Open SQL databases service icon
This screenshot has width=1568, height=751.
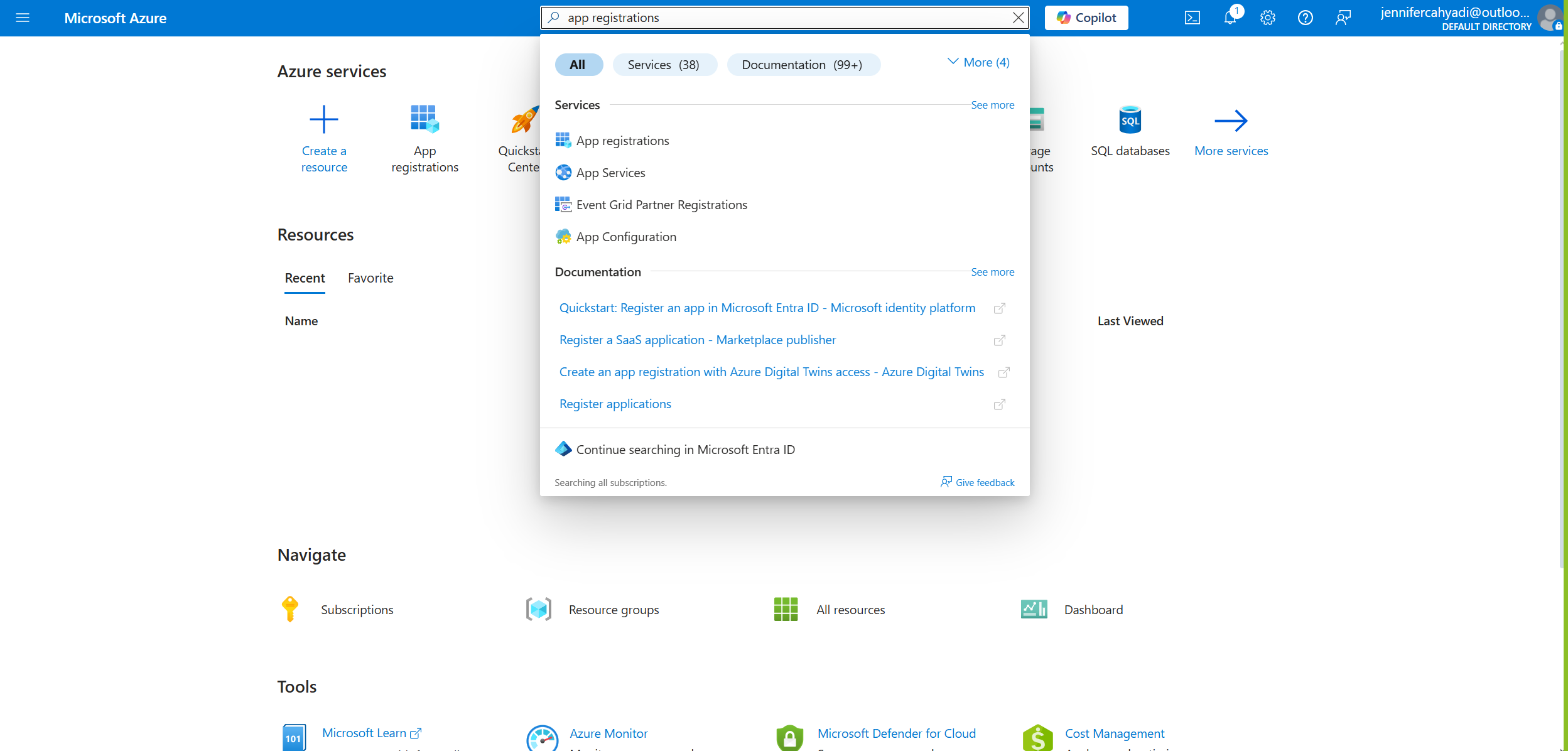(1130, 119)
